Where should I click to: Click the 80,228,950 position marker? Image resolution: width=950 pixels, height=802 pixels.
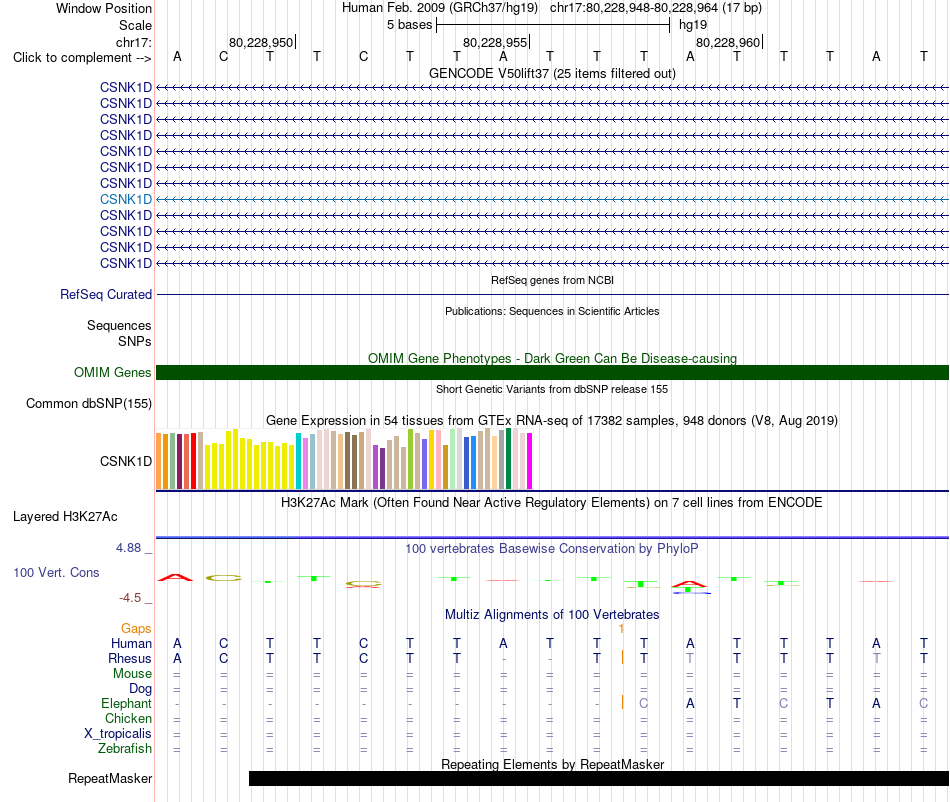coord(262,42)
